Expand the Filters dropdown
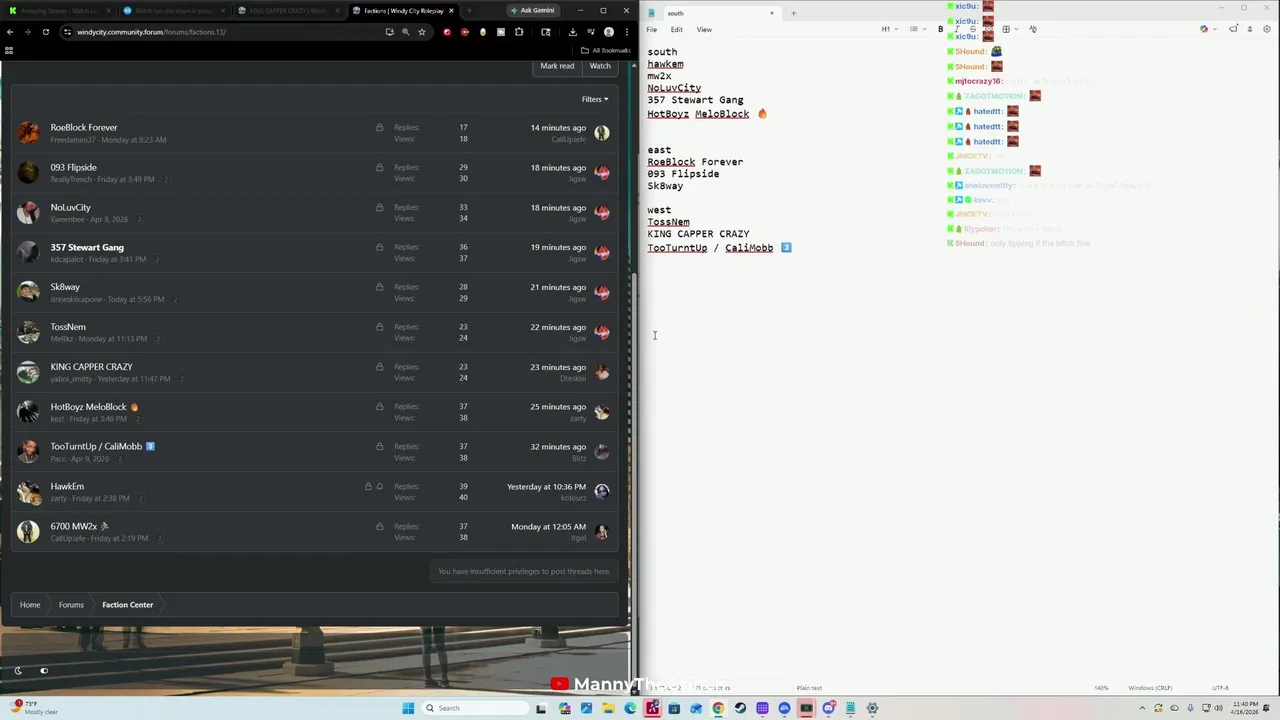The image size is (1280, 720). [x=595, y=99]
